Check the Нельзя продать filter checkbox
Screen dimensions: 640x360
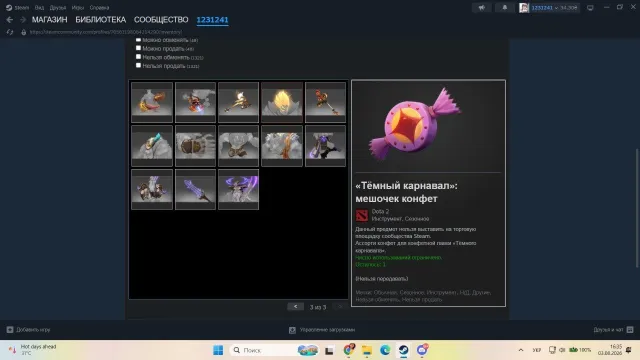click(x=138, y=65)
